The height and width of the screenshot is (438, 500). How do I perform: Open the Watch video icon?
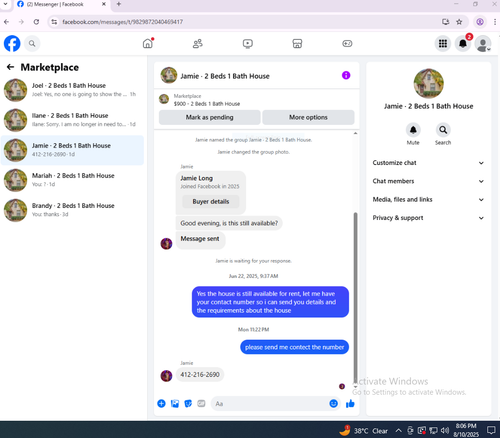(x=248, y=44)
